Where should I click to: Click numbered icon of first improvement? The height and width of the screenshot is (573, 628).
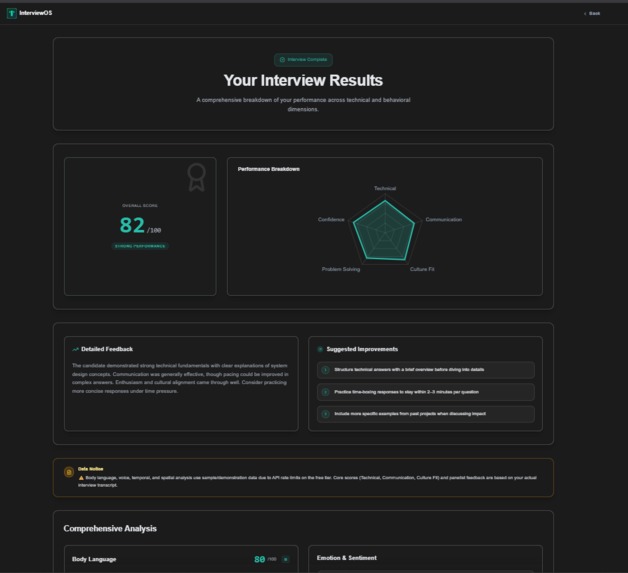tap(325, 370)
